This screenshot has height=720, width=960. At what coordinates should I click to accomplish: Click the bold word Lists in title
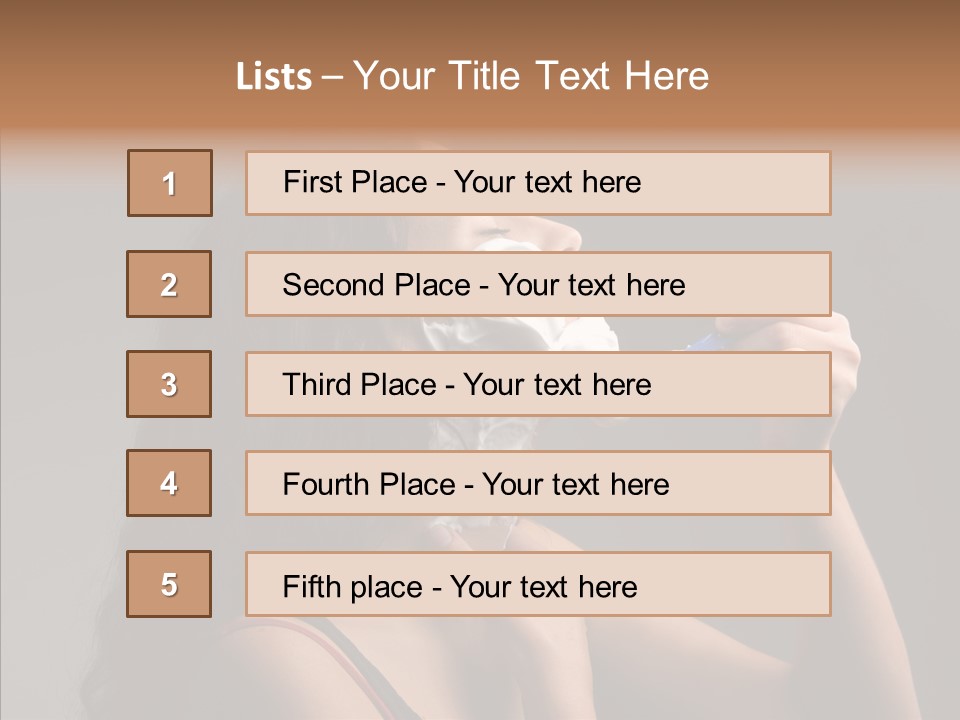click(274, 77)
